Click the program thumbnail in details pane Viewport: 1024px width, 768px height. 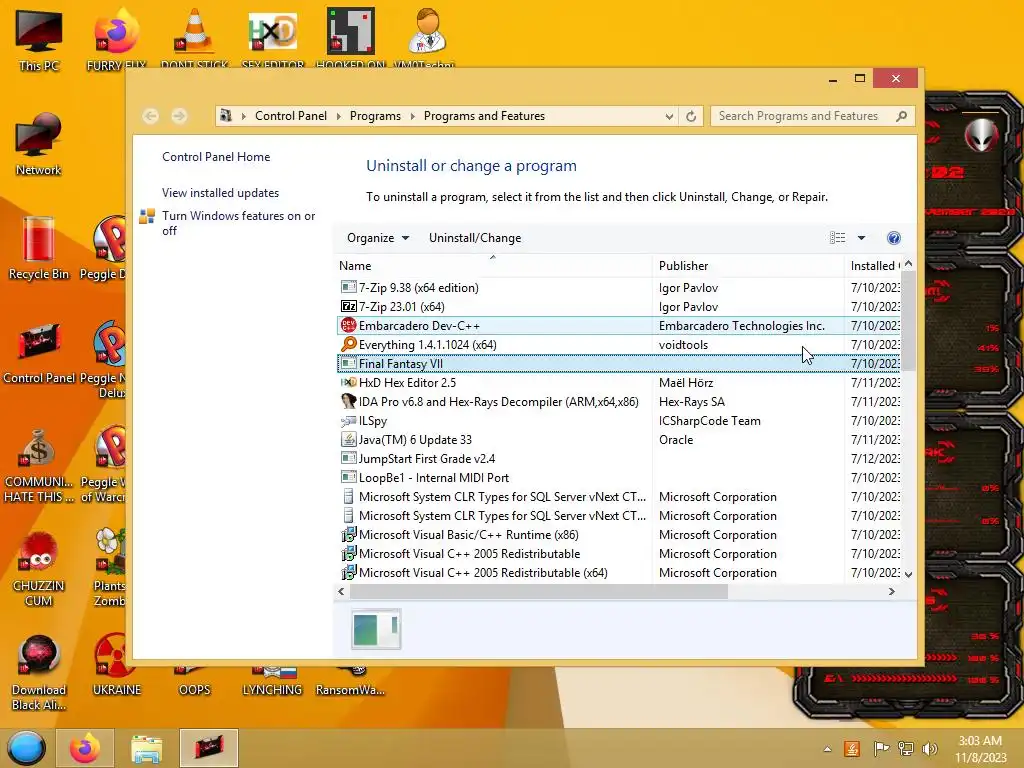click(376, 629)
